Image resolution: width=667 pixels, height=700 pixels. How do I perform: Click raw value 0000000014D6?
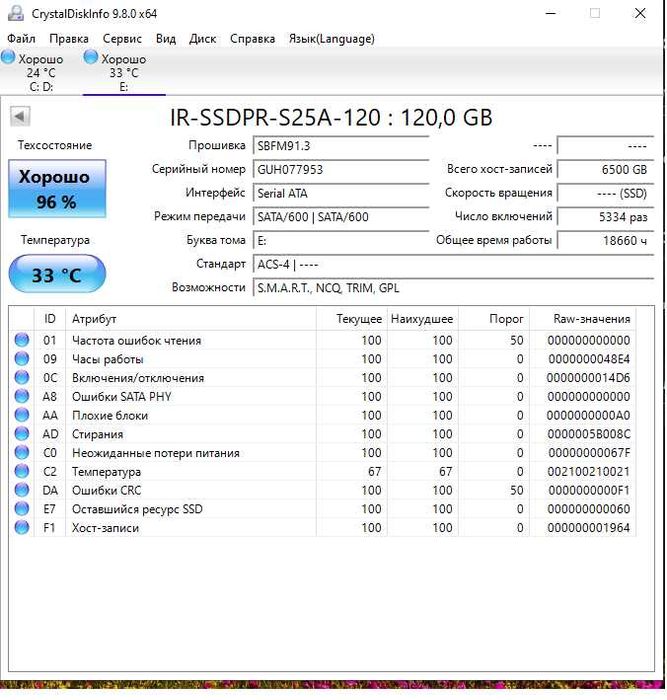click(588, 378)
